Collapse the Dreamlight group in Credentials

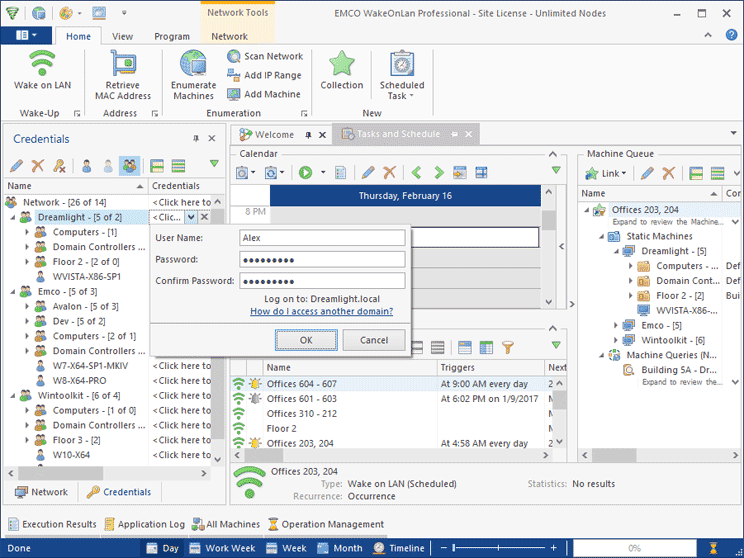pyautogui.click(x=12, y=217)
